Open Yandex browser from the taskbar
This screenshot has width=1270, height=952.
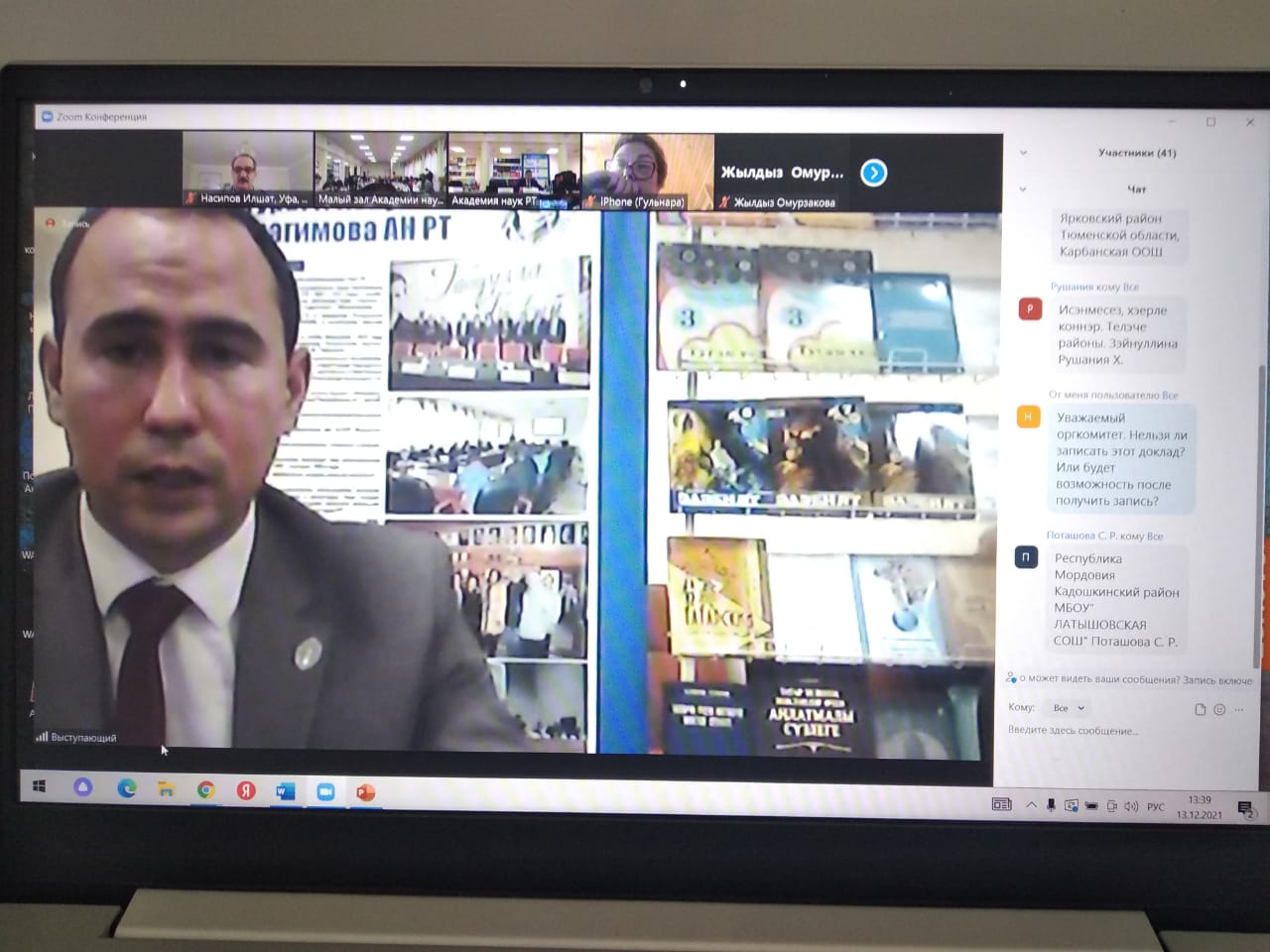245,790
